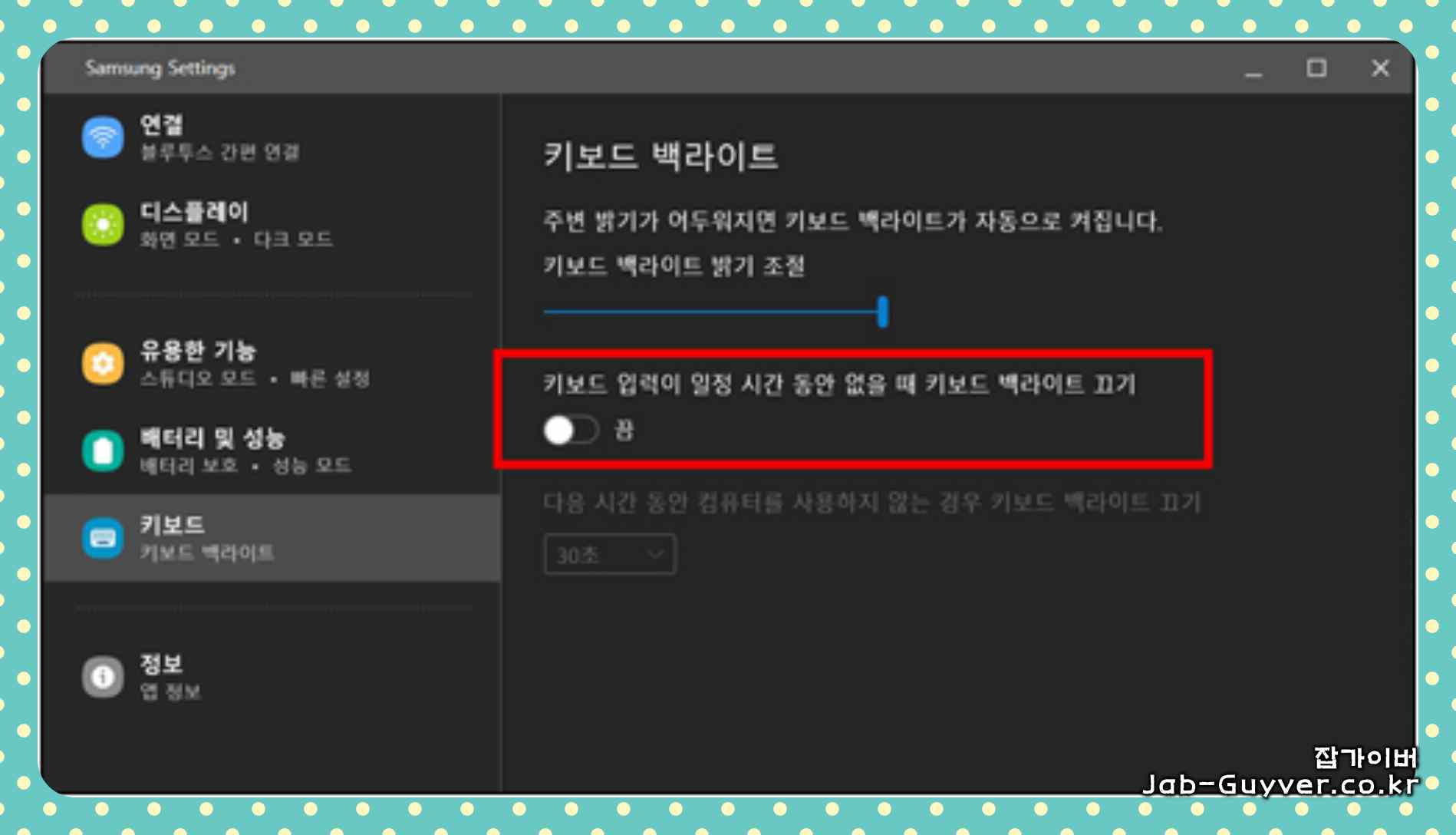
Task: Click the 정보 info icon
Action: [102, 675]
